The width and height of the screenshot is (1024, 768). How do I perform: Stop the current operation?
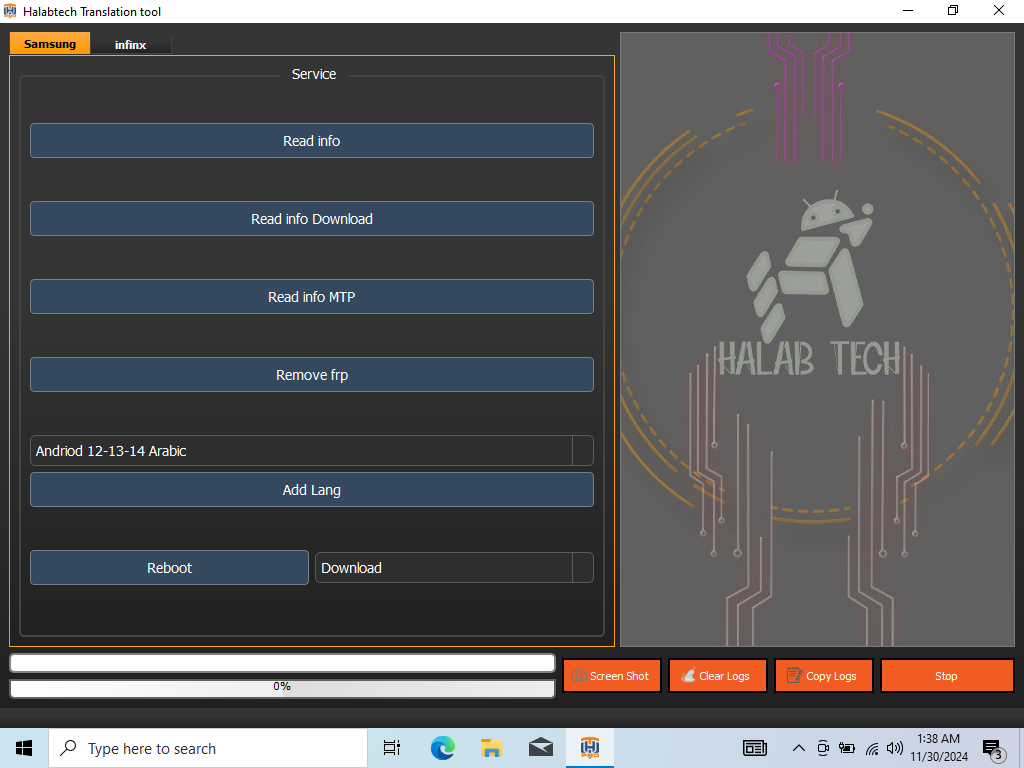(x=947, y=676)
